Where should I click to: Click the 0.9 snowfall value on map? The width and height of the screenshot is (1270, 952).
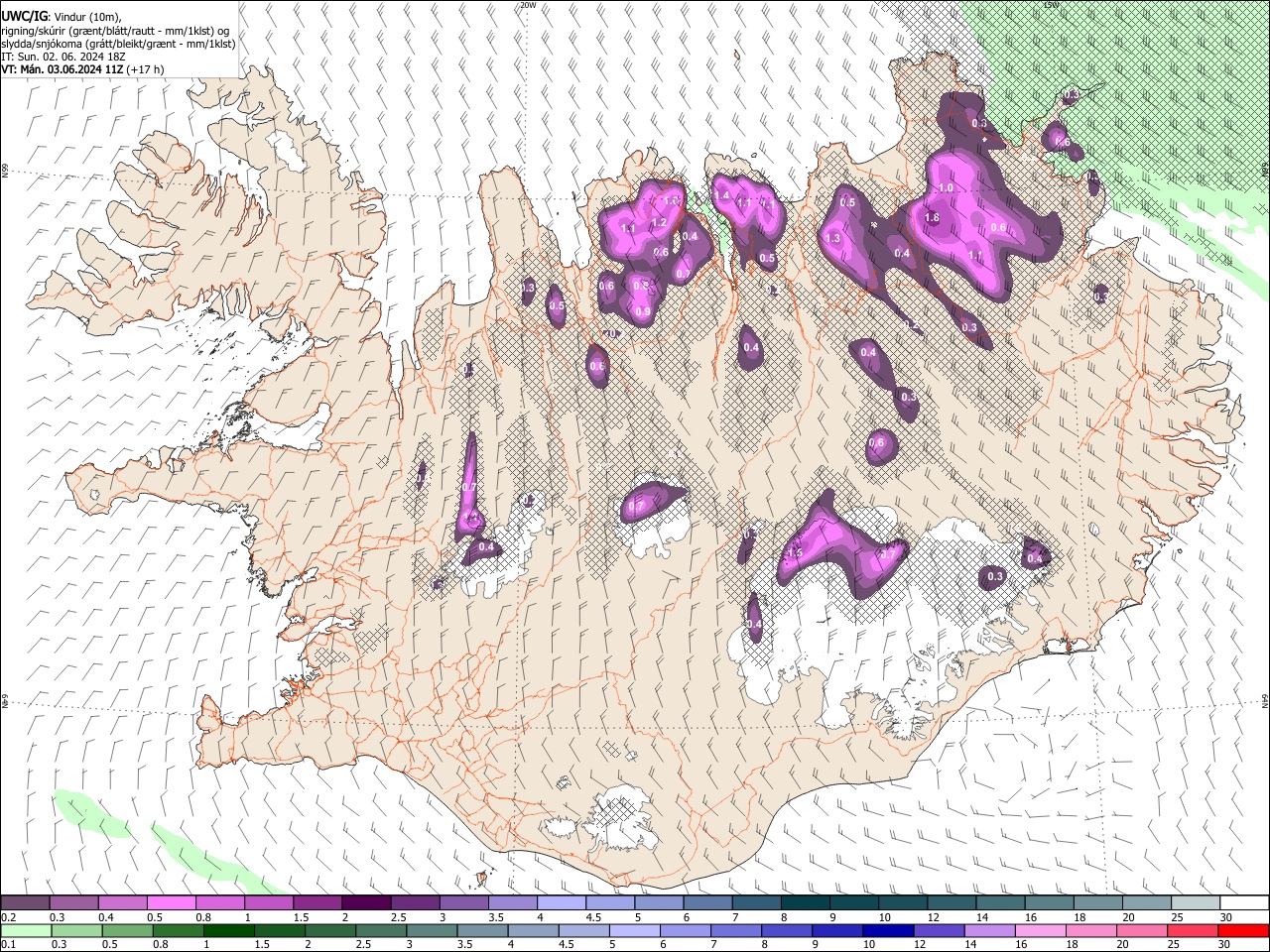(x=643, y=312)
